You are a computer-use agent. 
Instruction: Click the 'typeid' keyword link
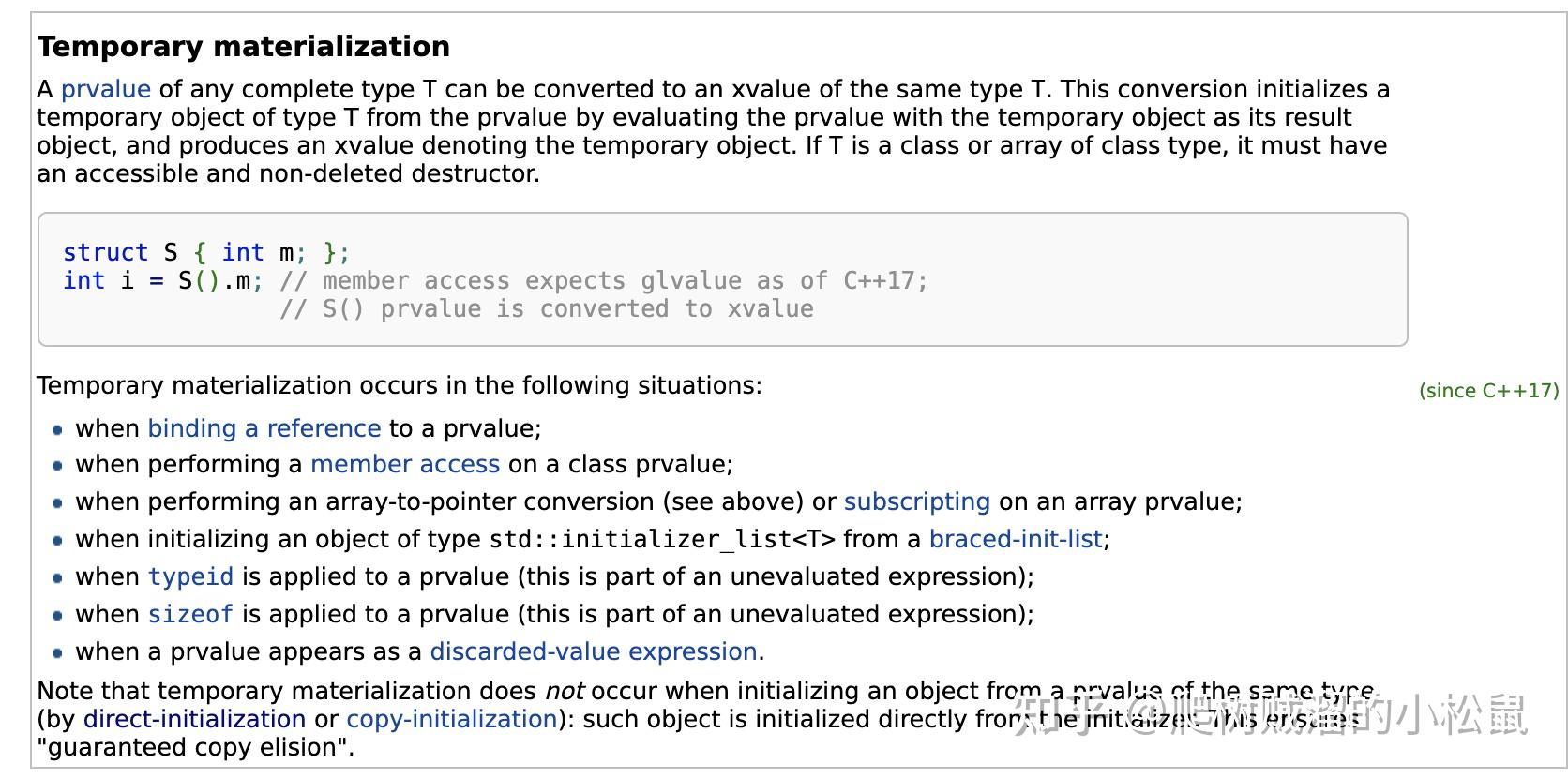pos(191,576)
